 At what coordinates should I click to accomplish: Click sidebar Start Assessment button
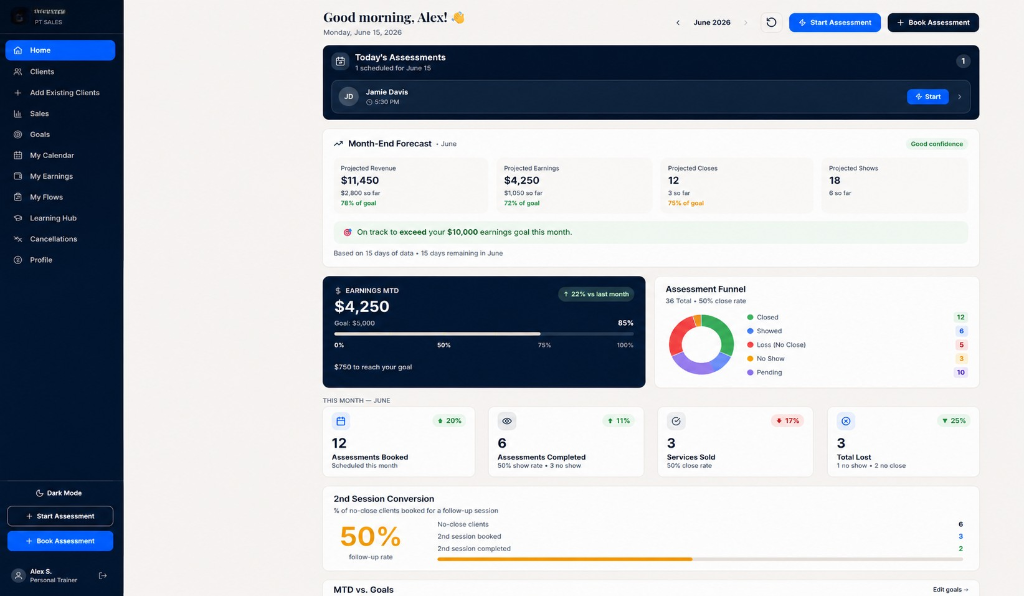[60, 516]
